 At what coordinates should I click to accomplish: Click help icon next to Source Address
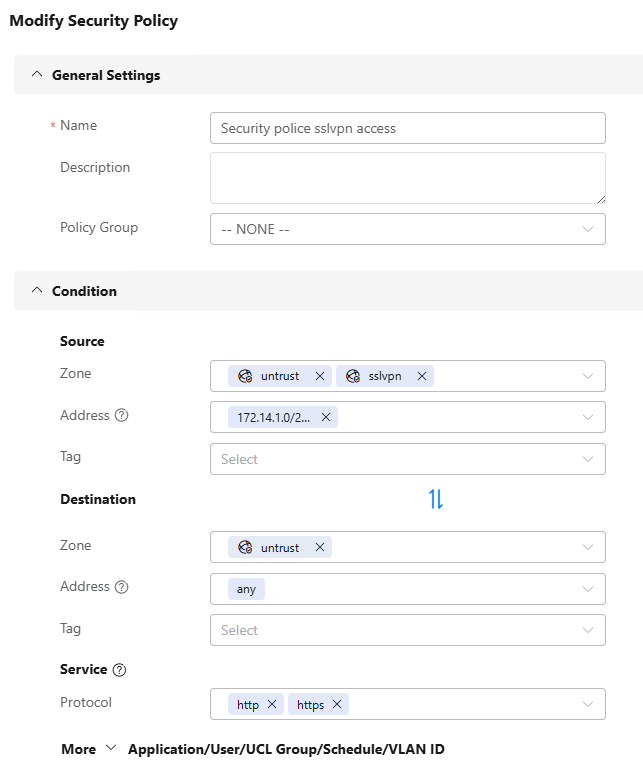click(122, 415)
